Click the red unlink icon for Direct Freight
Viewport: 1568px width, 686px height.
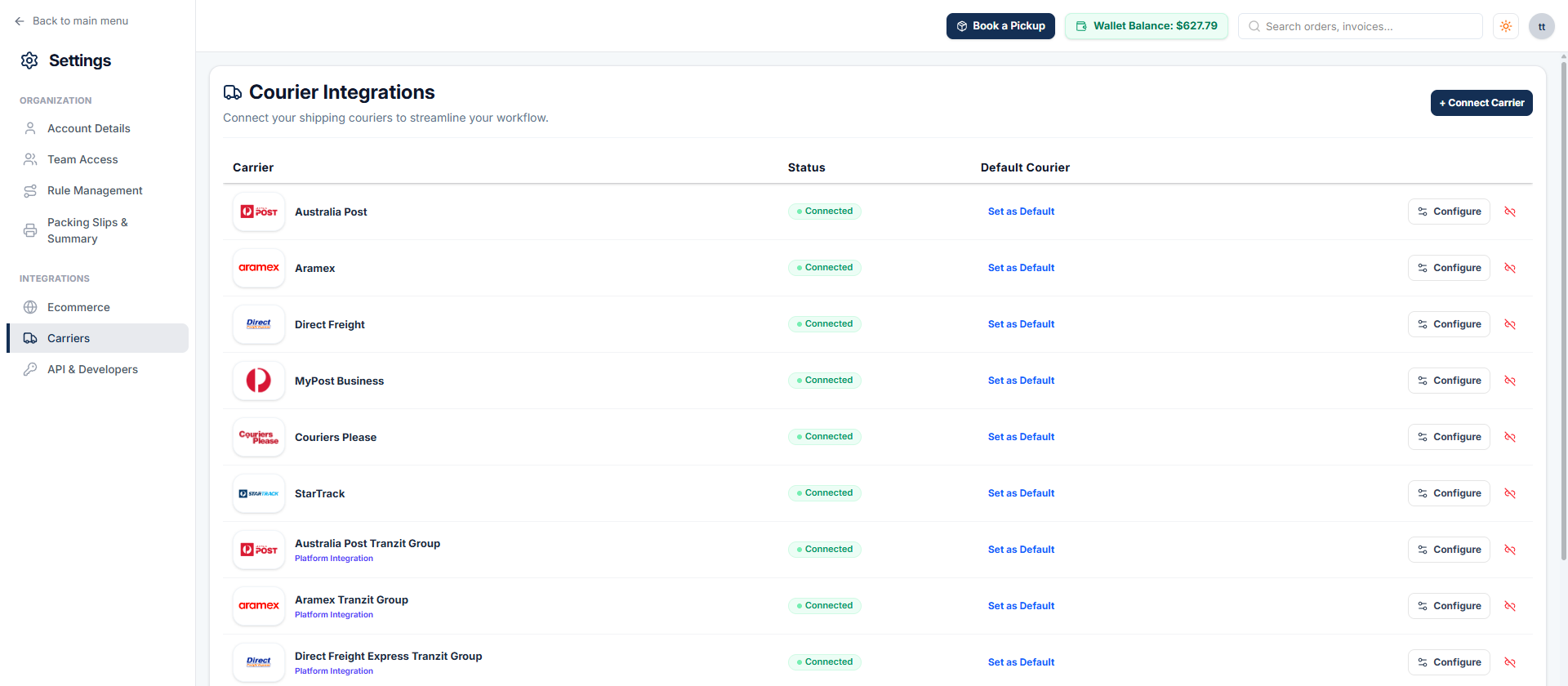point(1510,324)
